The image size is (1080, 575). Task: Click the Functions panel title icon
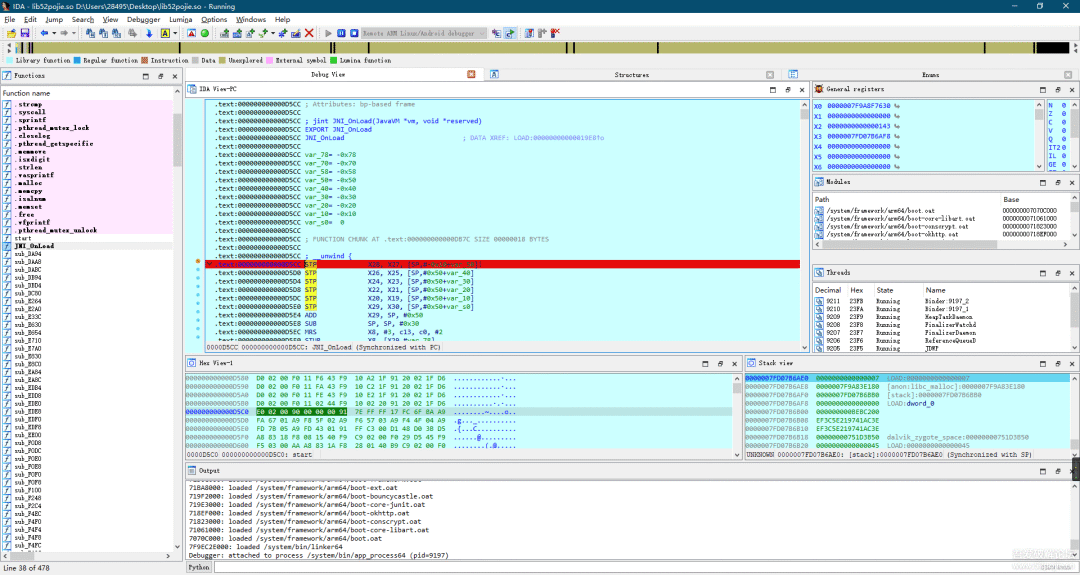pyautogui.click(x=7, y=76)
